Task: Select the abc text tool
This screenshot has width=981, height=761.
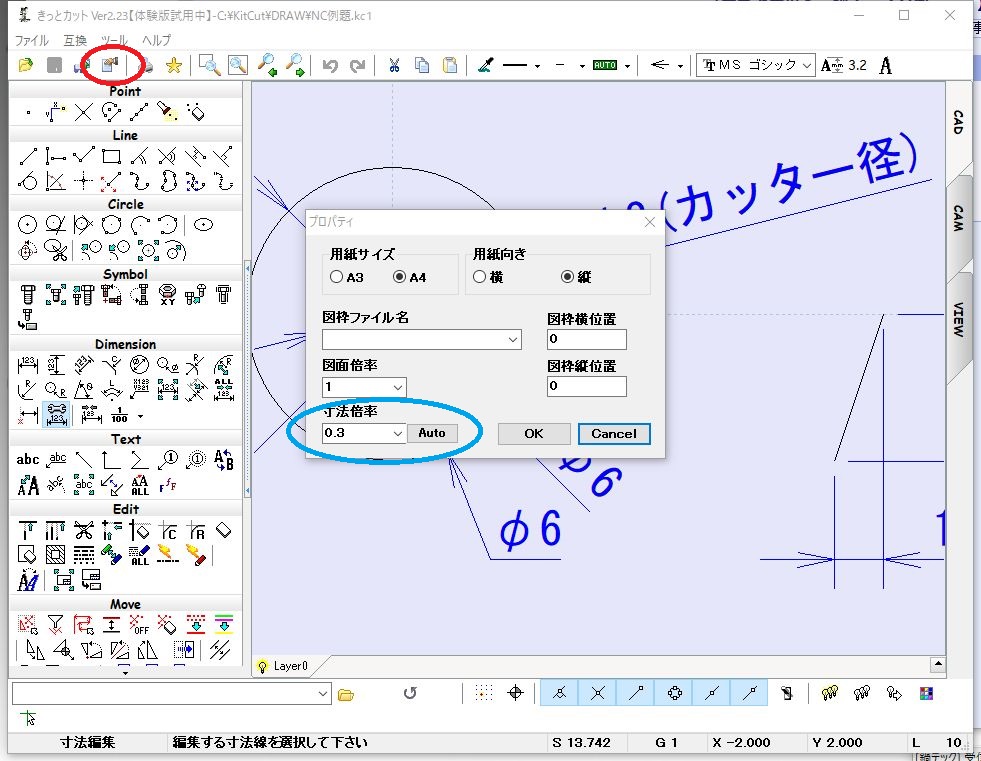Action: click(x=28, y=460)
